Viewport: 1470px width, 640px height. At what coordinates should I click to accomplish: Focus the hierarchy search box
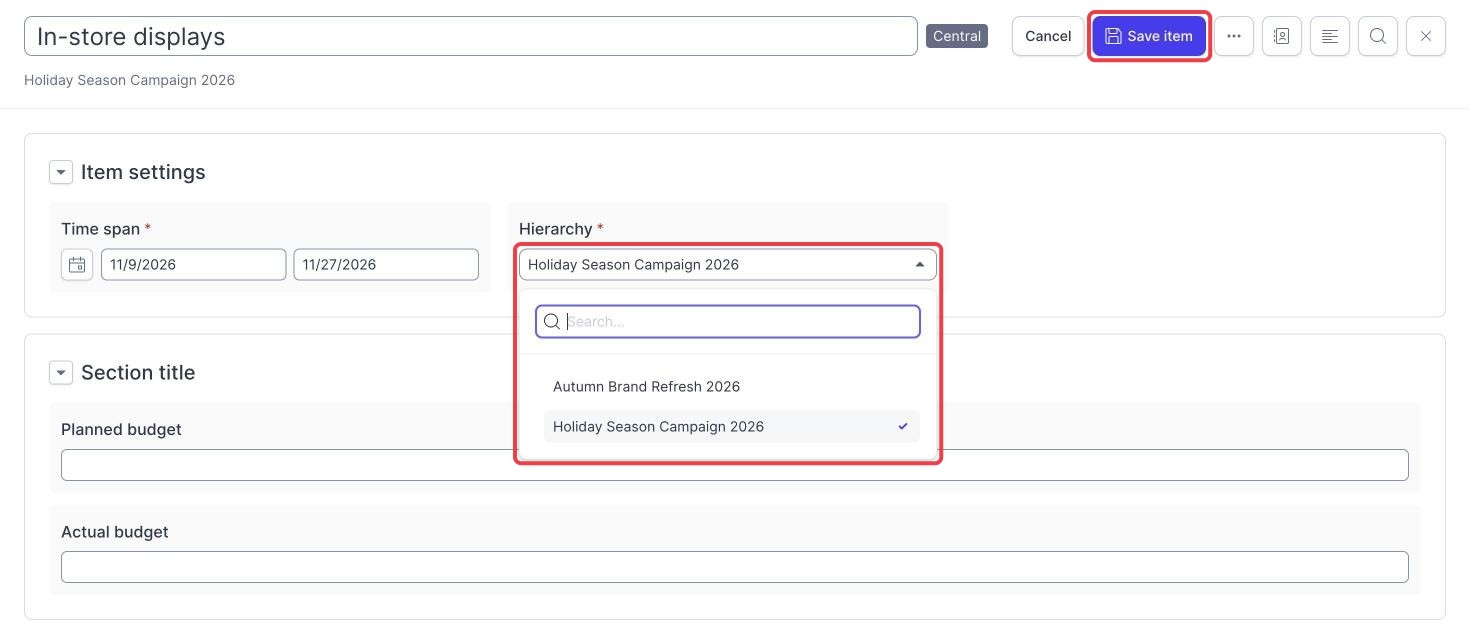point(728,322)
